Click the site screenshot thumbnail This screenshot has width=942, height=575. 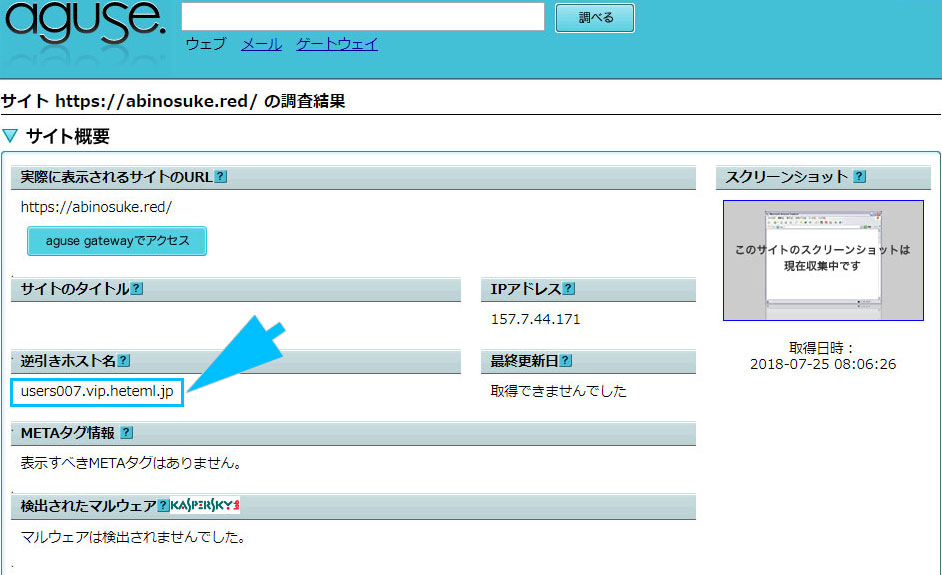823,260
